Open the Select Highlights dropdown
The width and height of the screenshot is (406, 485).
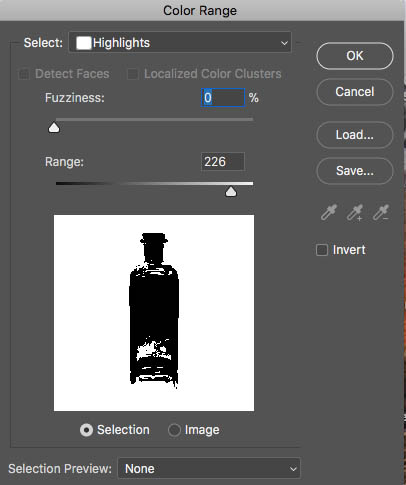[x=180, y=43]
